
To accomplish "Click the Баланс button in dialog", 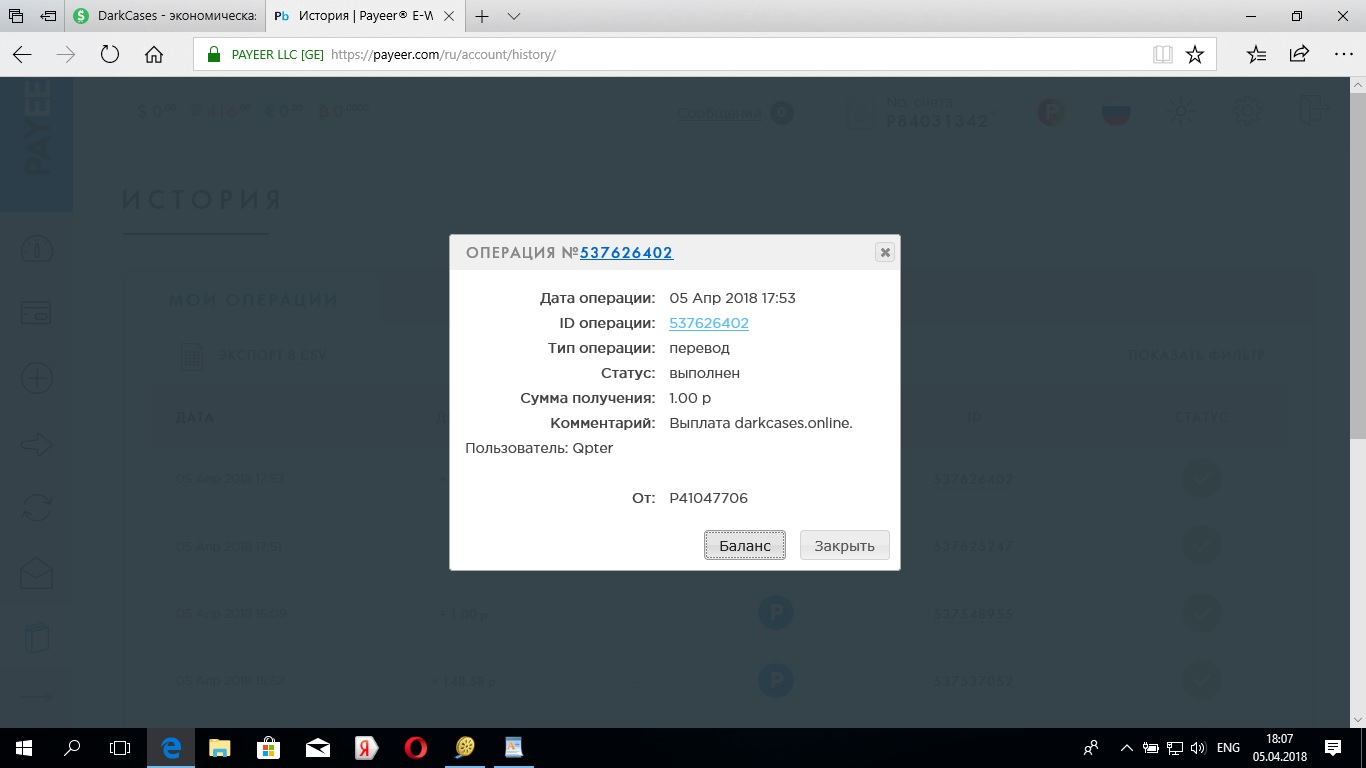I will click(745, 546).
